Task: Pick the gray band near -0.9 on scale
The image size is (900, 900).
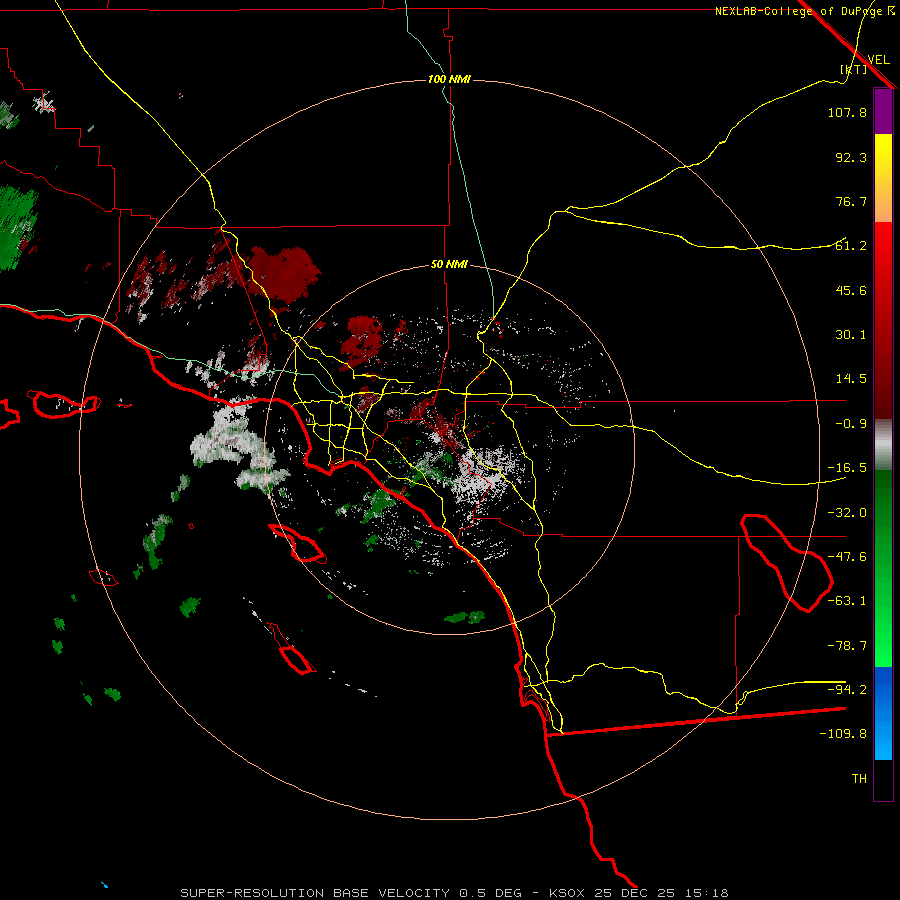Action: (883, 445)
